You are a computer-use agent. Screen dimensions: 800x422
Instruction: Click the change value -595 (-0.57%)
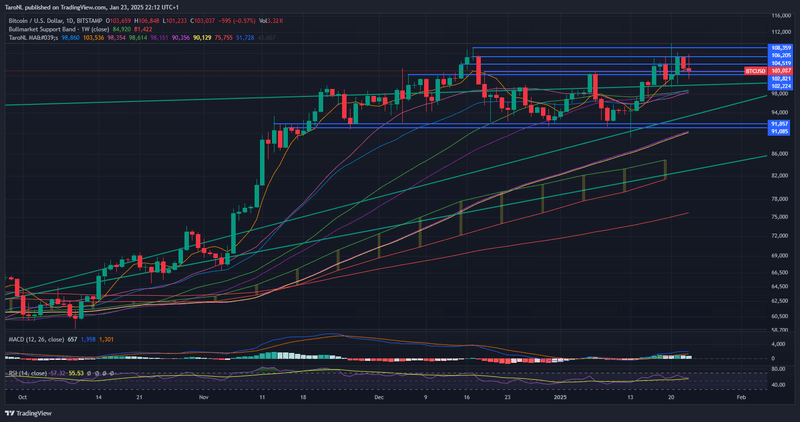click(237, 21)
